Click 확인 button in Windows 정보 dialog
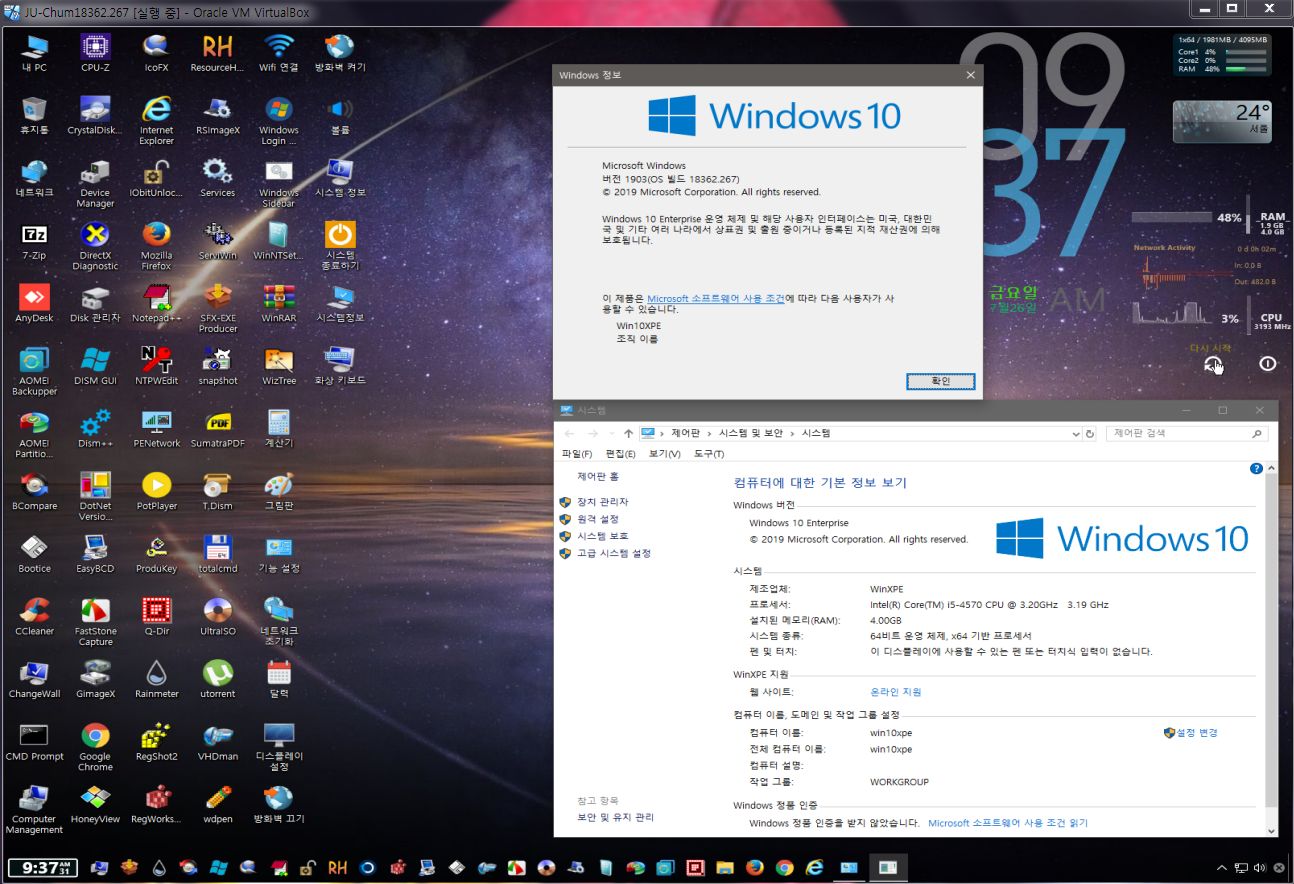The image size is (1294, 884). (x=940, y=381)
